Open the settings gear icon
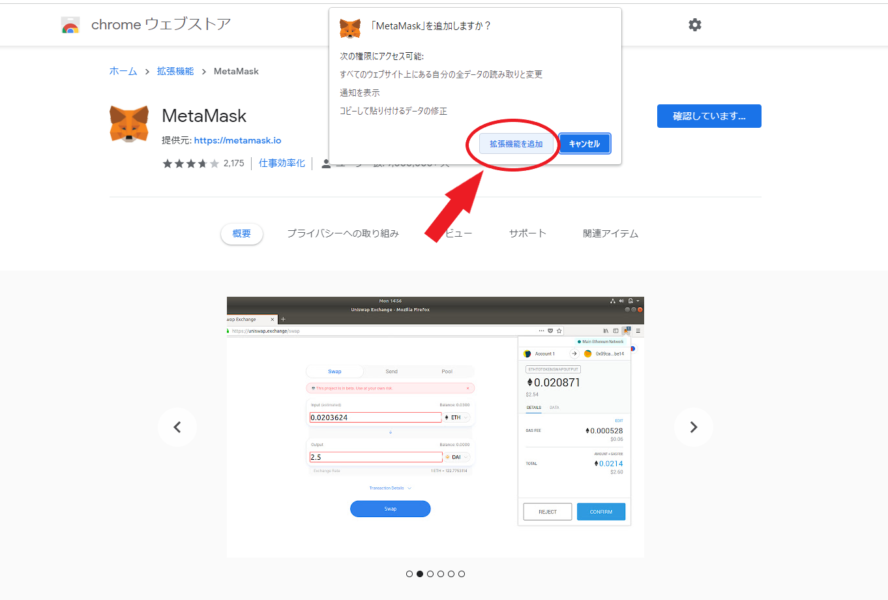 click(695, 25)
